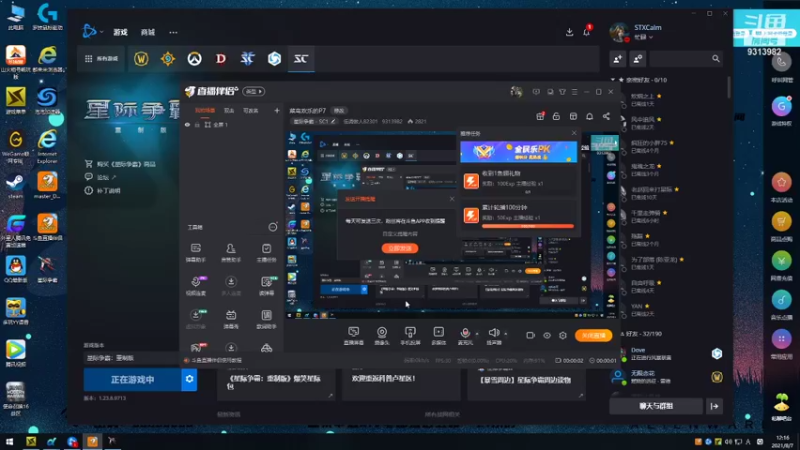Open the filter funnel icon in Douyu title bar

562,92
